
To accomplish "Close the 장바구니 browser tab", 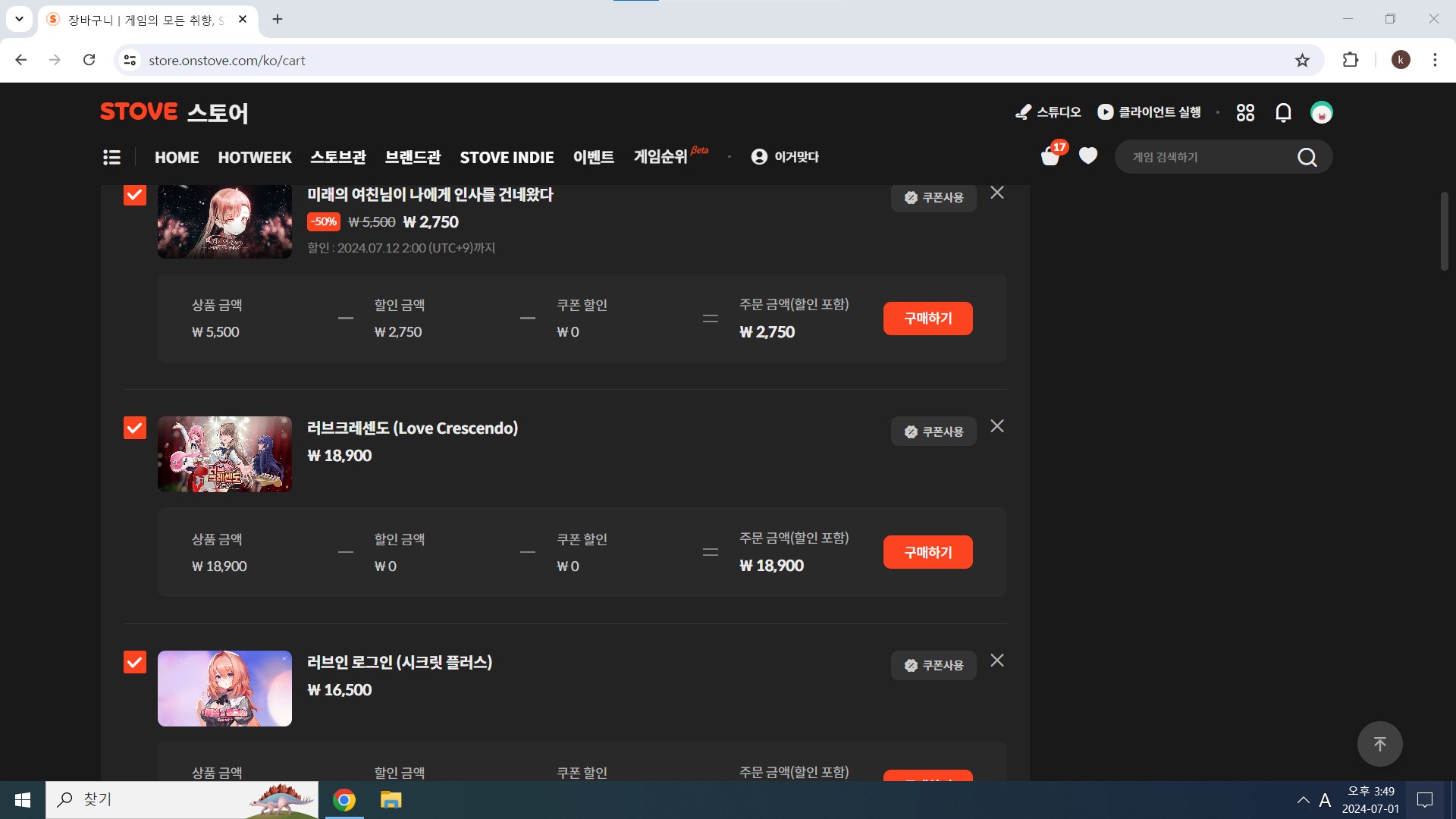I will click(243, 20).
